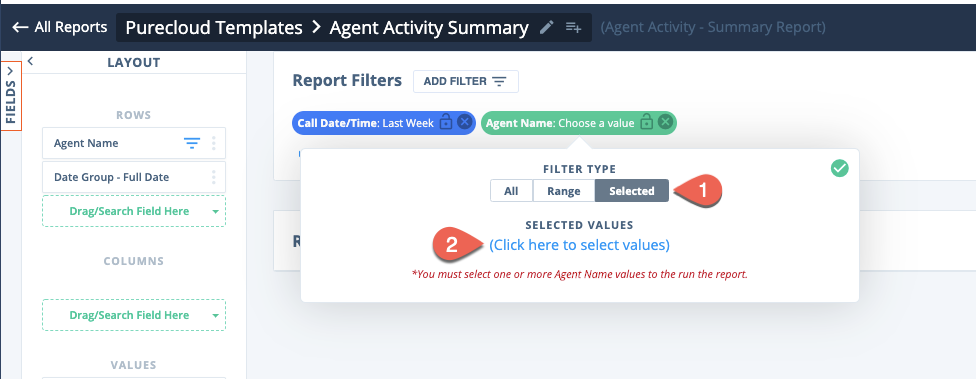Expand the FIELDS side panel
976x379 pixels.
click(11, 95)
